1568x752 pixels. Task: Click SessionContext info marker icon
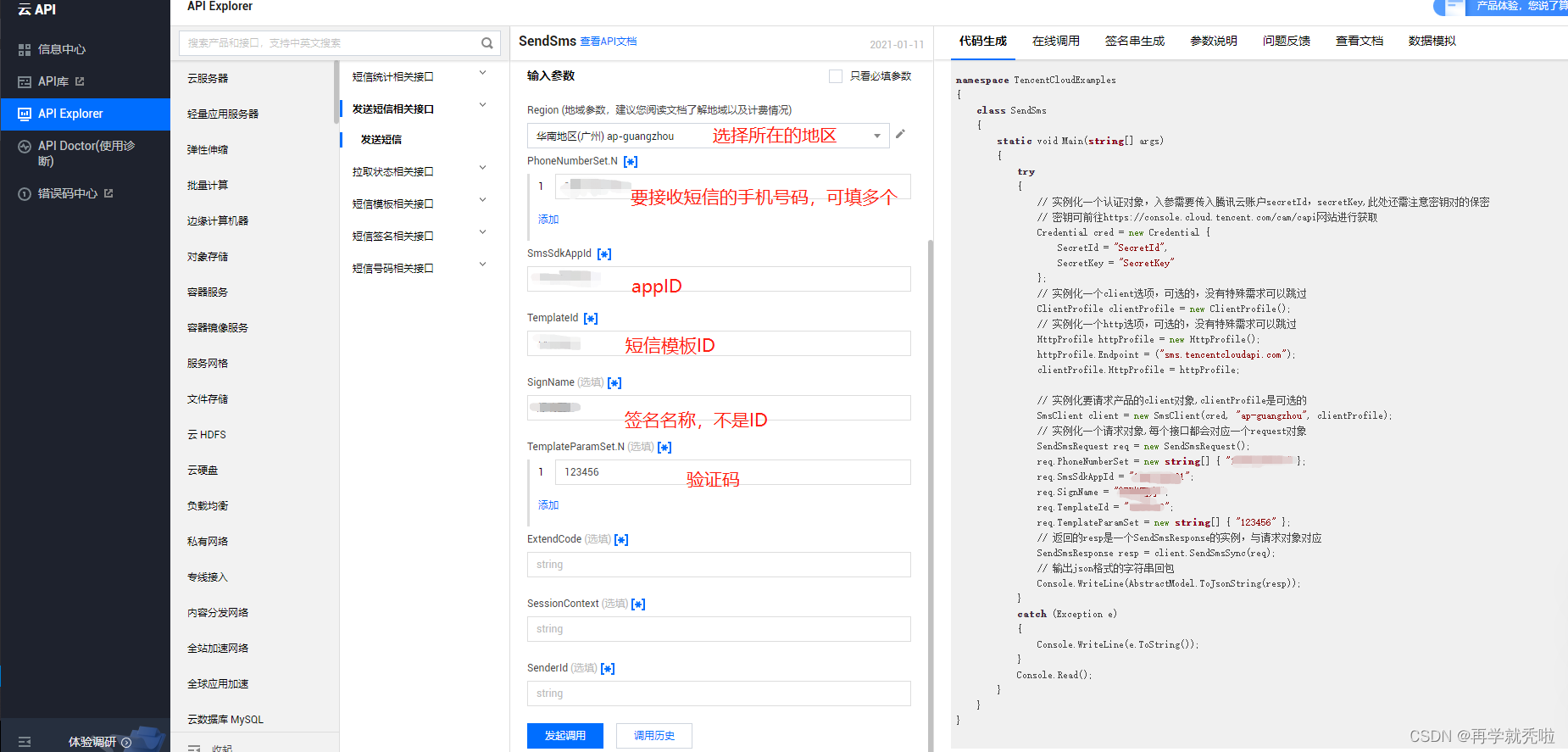pyautogui.click(x=638, y=604)
